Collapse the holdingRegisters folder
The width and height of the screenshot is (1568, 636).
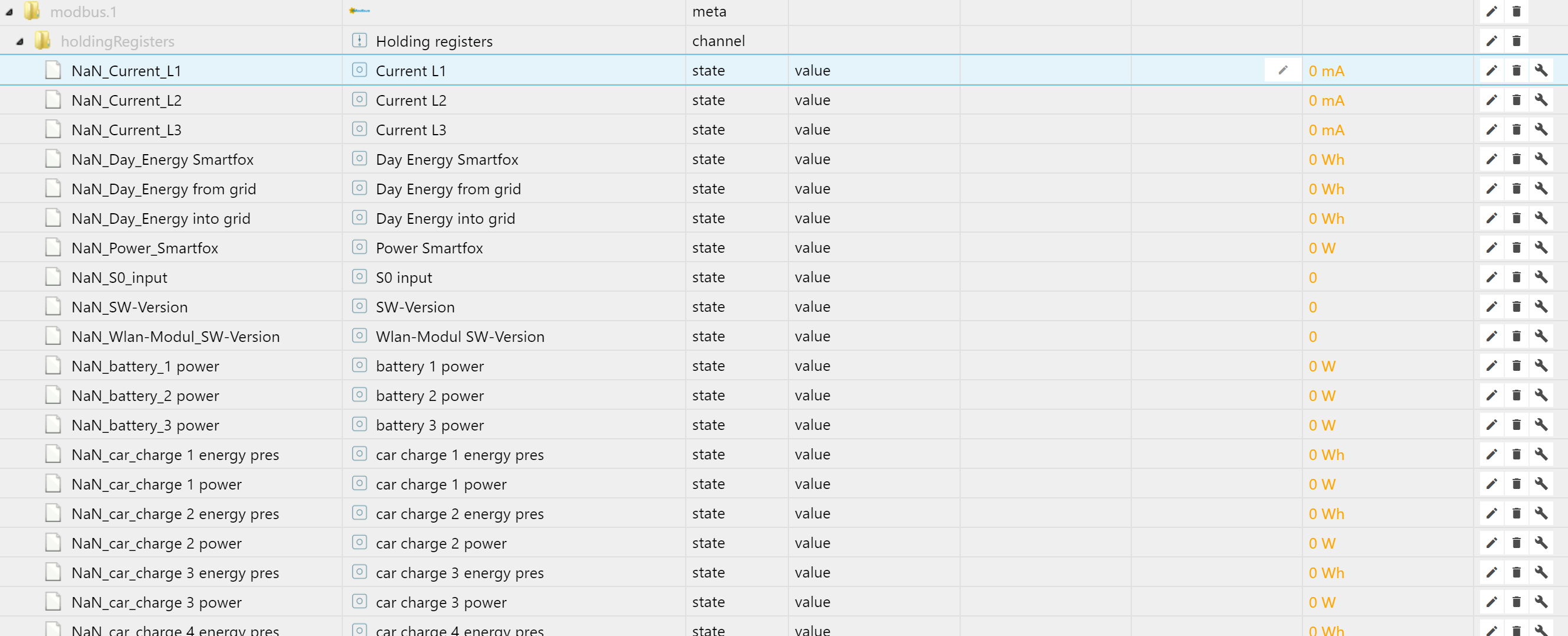20,41
